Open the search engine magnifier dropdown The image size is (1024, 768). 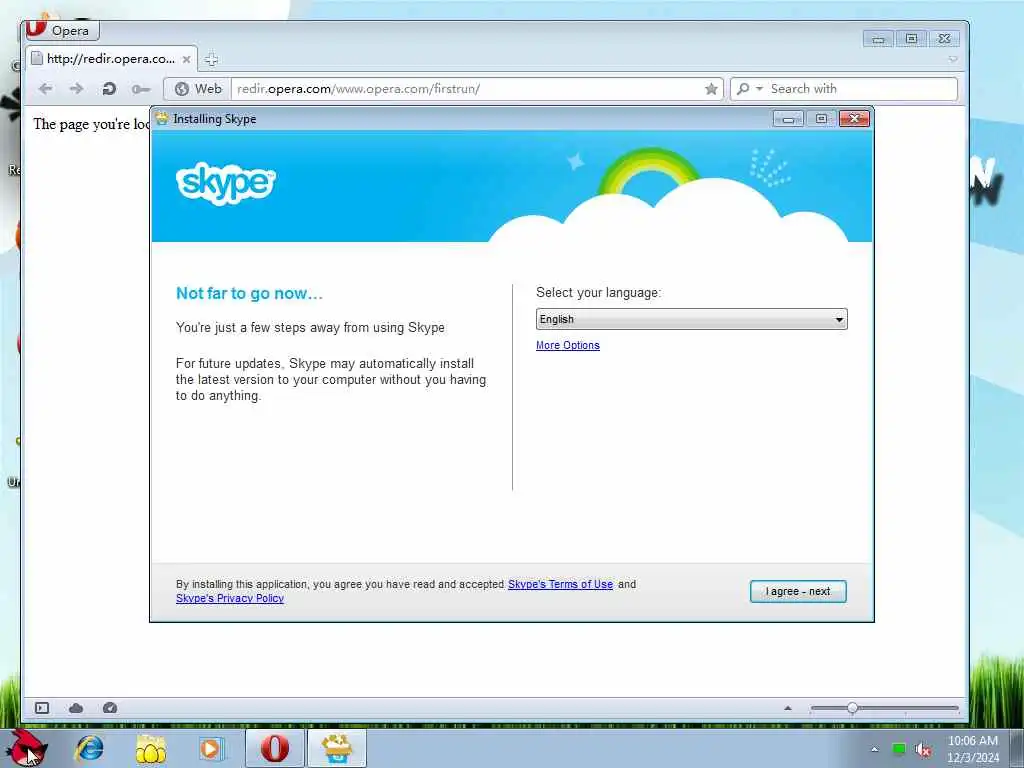point(749,89)
